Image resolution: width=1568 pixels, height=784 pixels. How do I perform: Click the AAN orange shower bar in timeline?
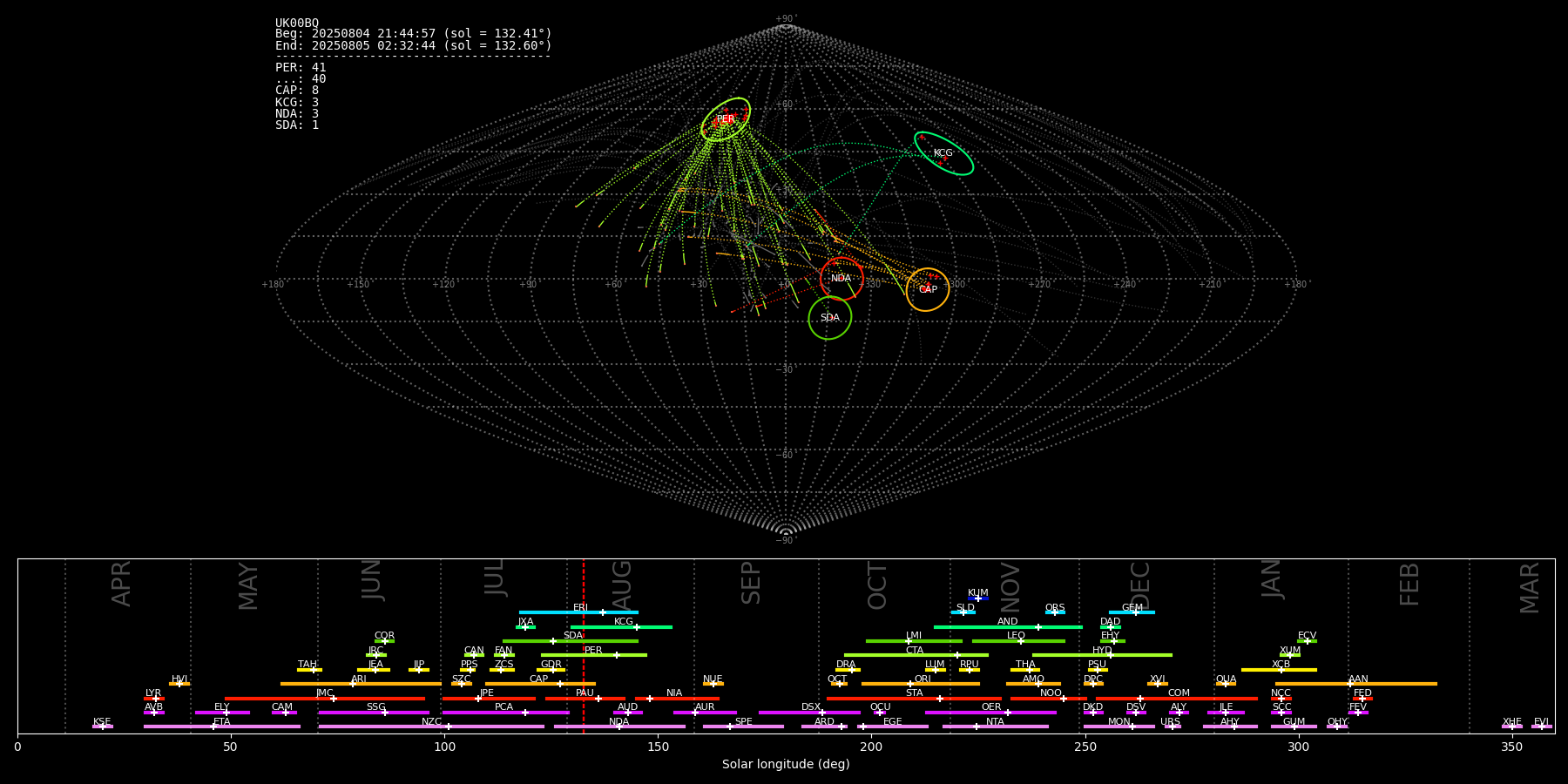coord(1356,684)
